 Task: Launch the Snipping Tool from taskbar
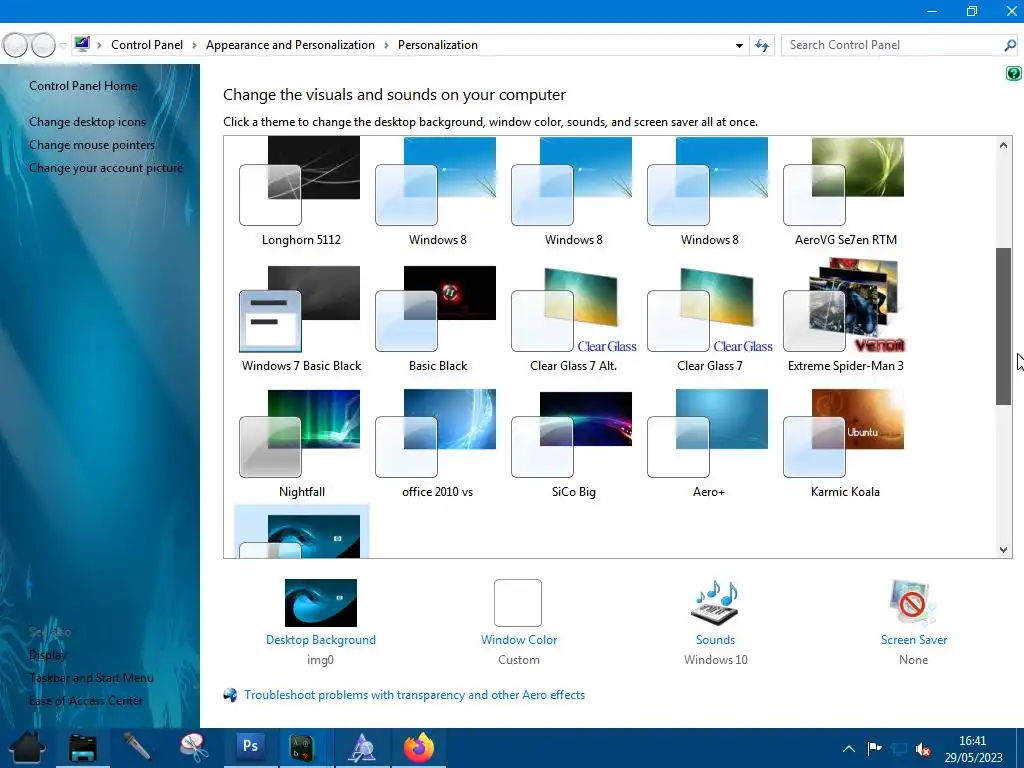coord(194,747)
